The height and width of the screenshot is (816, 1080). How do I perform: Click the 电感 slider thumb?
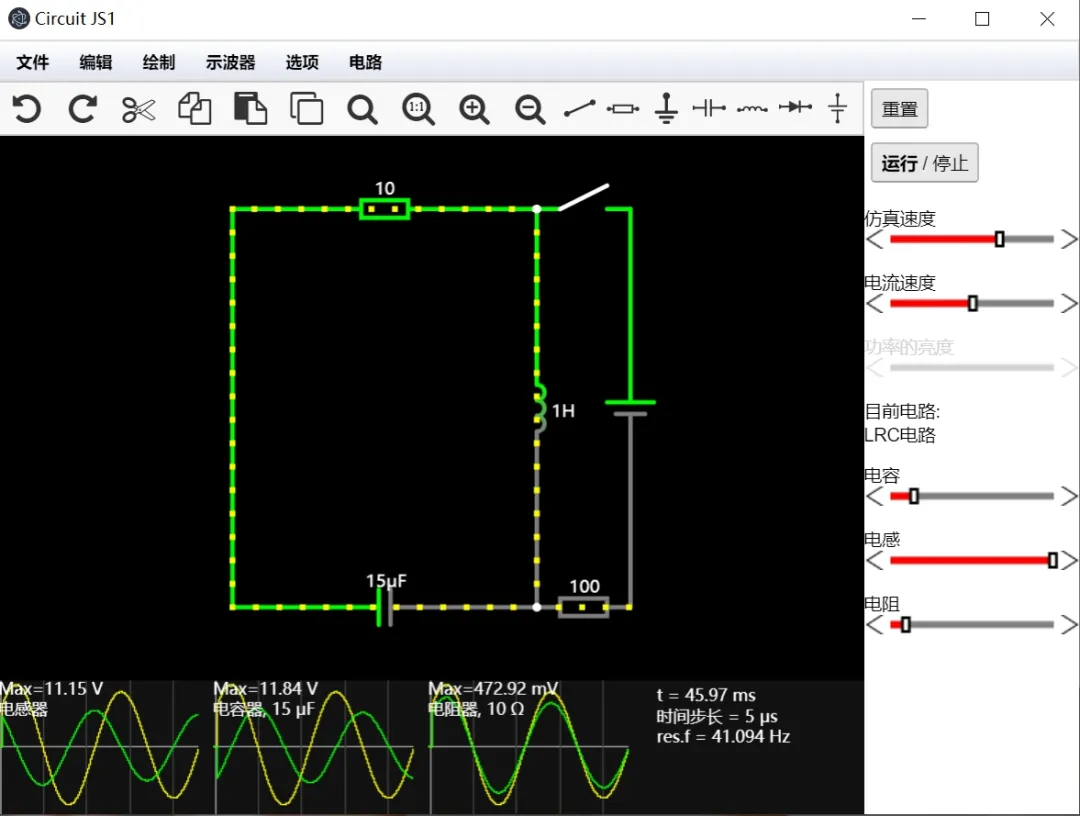1052,560
